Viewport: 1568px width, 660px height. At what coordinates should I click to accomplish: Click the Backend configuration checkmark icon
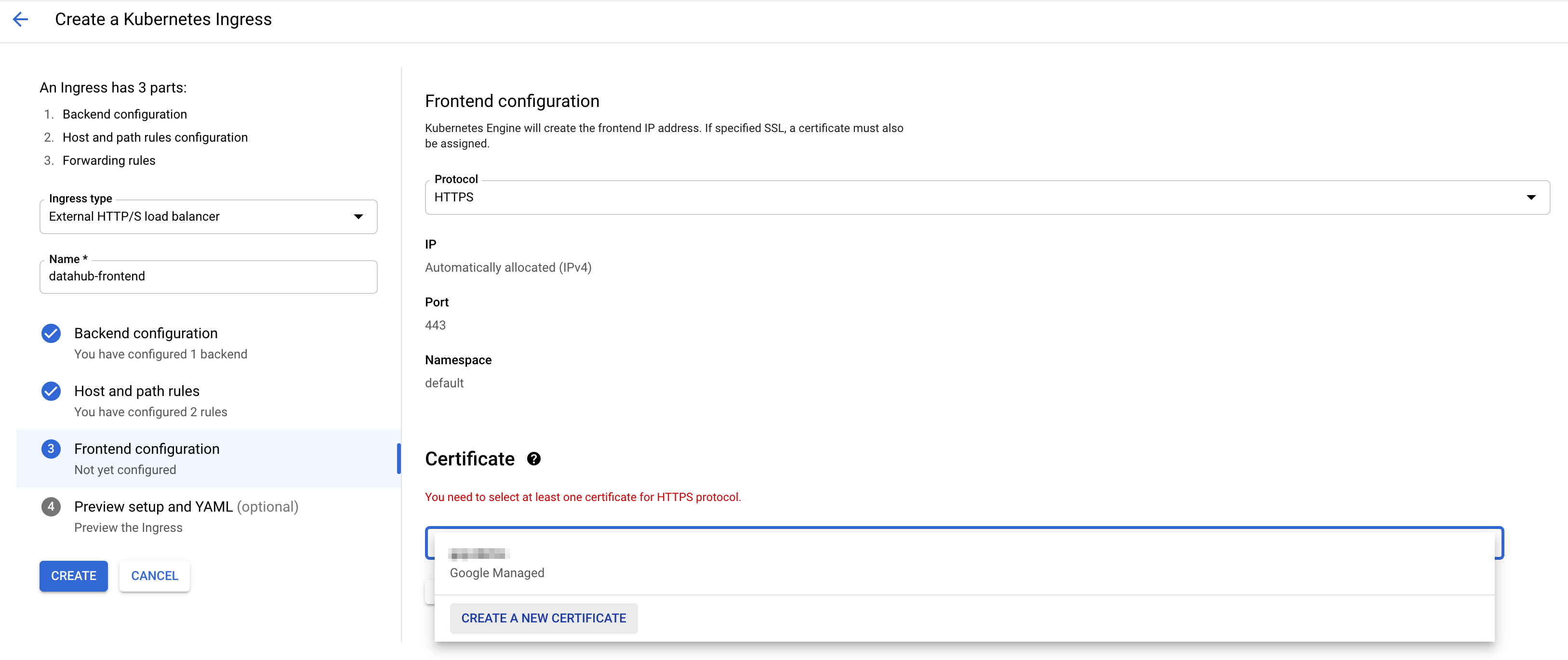point(51,333)
